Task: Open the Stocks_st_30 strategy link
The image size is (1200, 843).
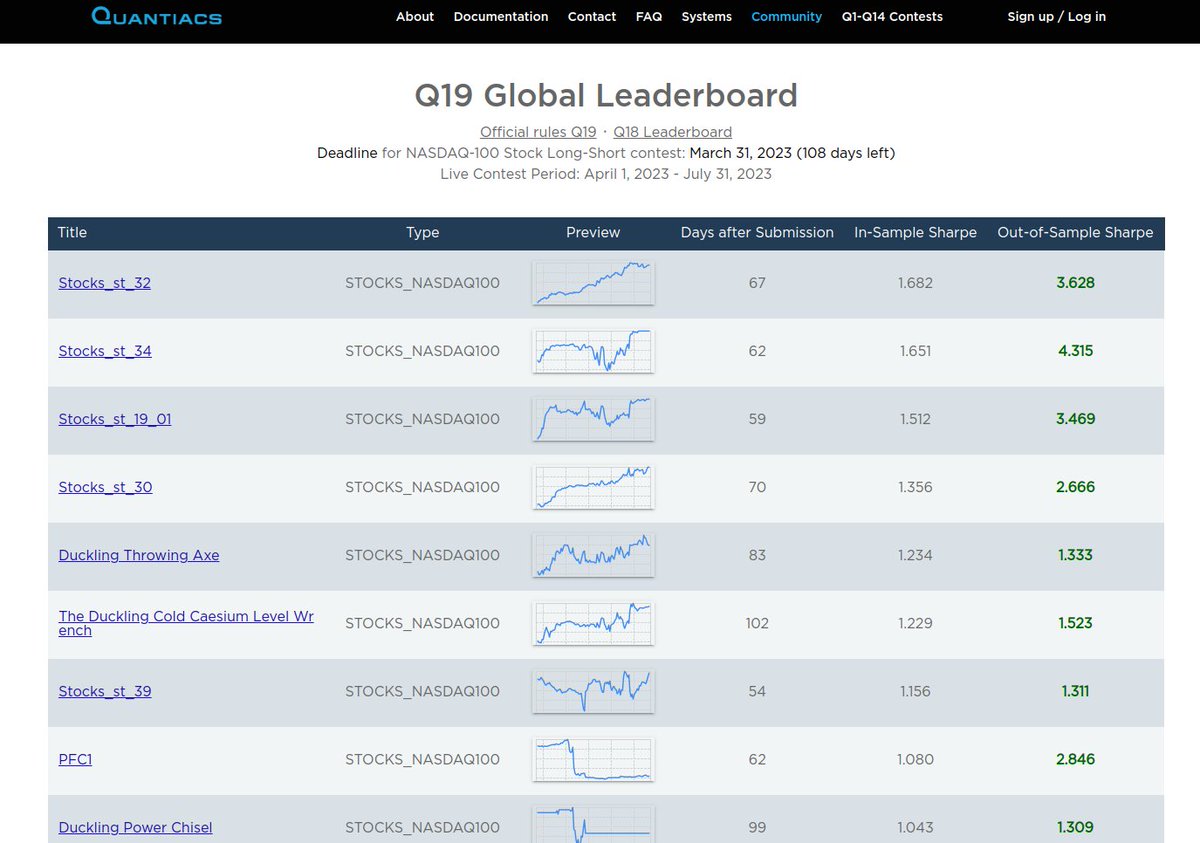Action: [x=106, y=487]
